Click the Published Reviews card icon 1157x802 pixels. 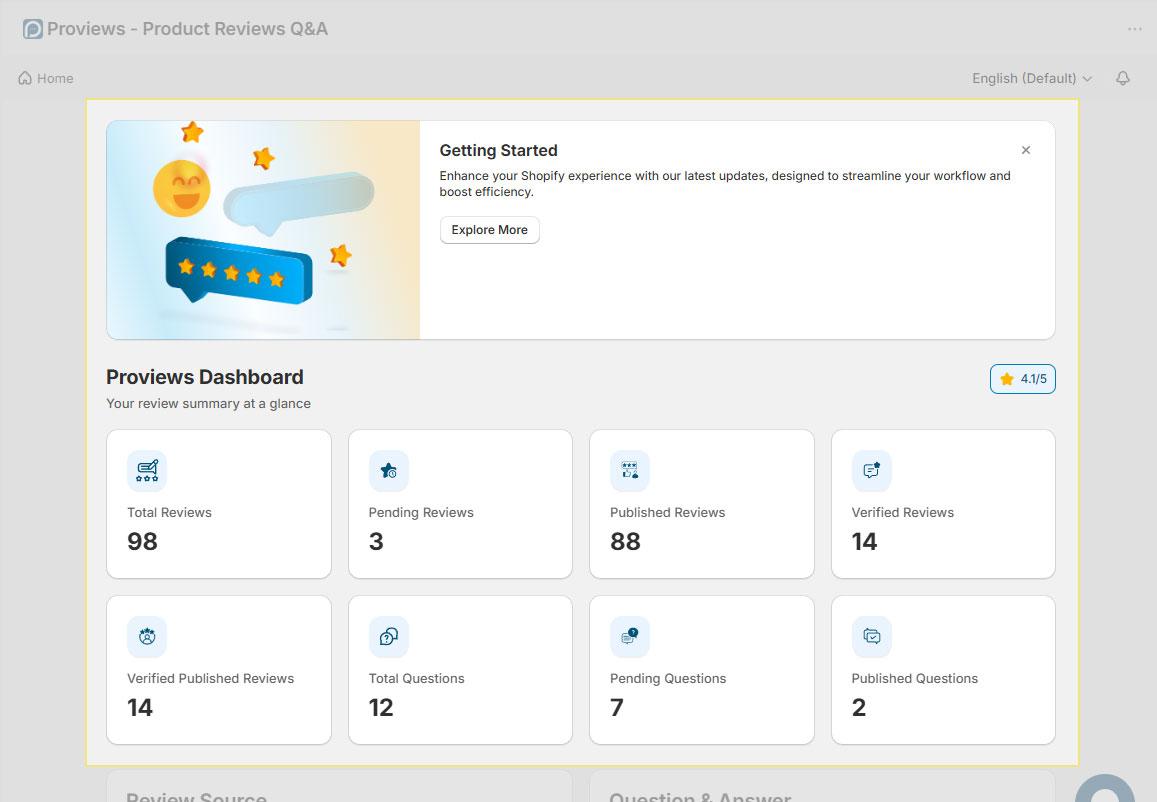pyautogui.click(x=629, y=471)
